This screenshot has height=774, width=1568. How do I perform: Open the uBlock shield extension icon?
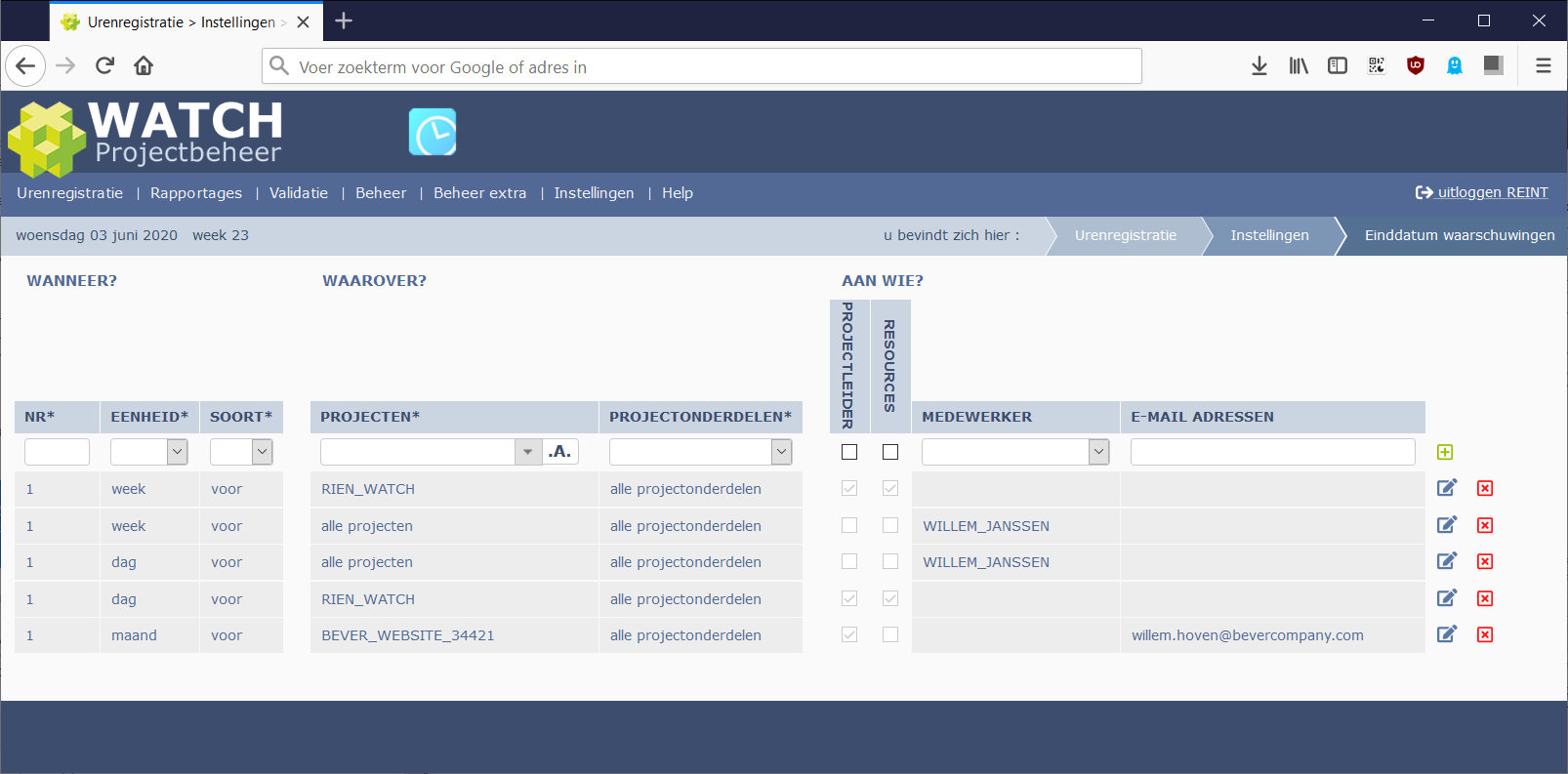(x=1416, y=65)
